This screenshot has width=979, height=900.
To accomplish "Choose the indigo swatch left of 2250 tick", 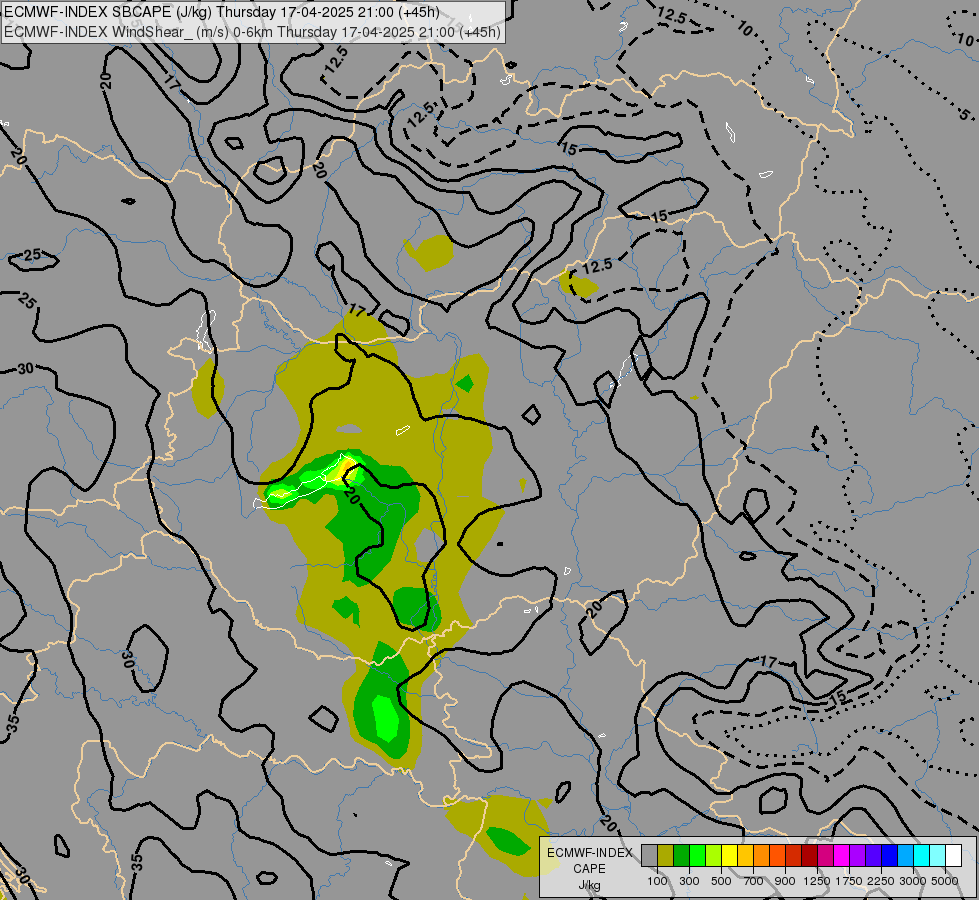I will point(873,855).
